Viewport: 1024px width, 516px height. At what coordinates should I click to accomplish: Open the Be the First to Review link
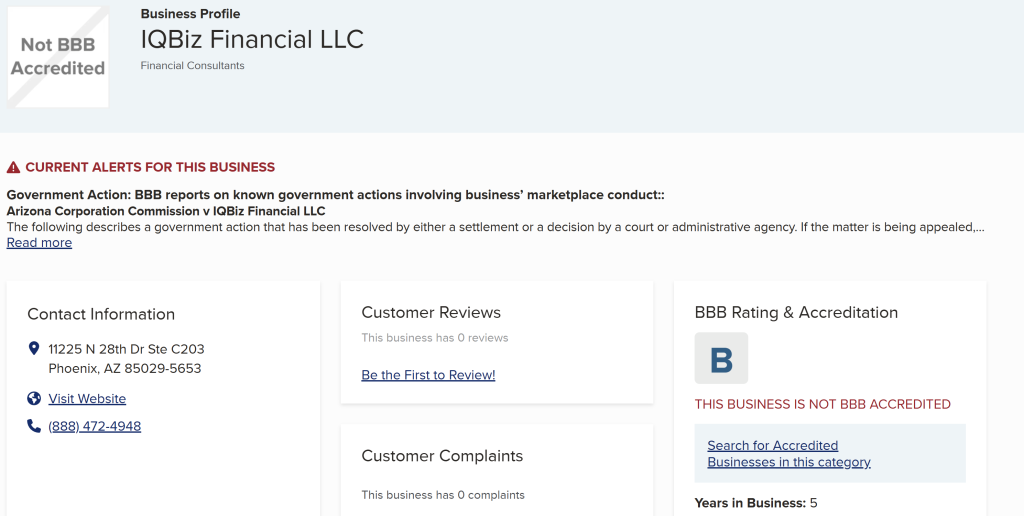[x=428, y=375]
